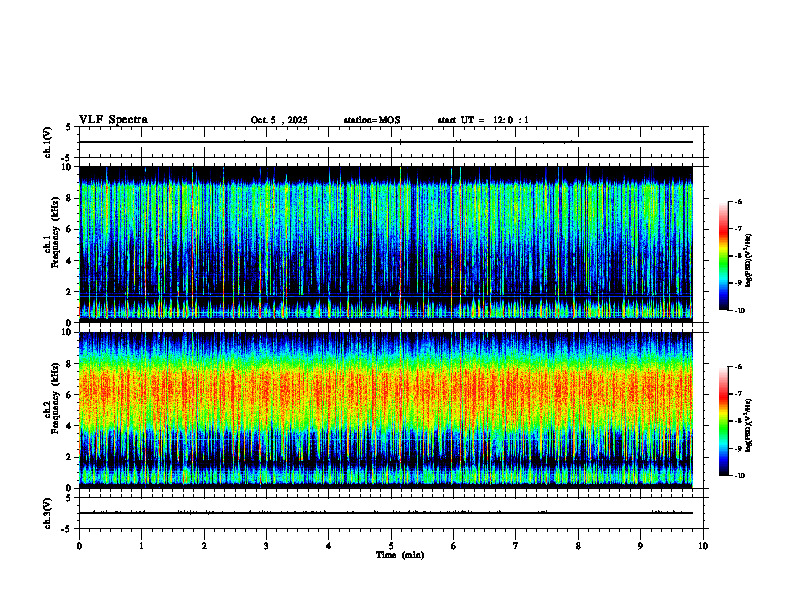
Task: Click the ch.2 colorbar log(PSD) unit label
Action: click(749, 425)
